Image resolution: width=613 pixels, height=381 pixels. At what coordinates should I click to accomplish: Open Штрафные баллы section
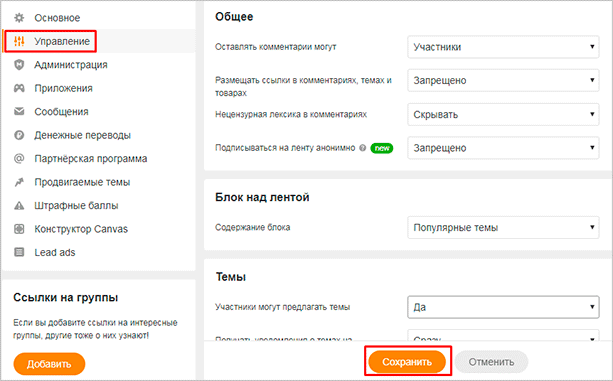click(x=76, y=206)
